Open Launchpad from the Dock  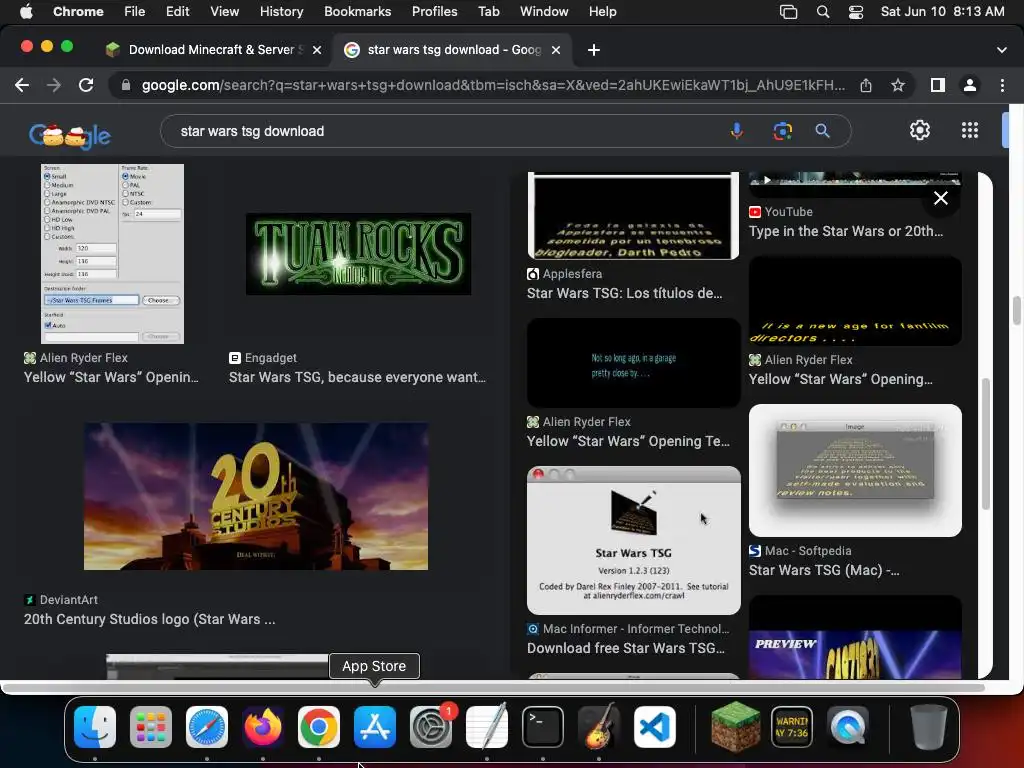pyautogui.click(x=151, y=727)
